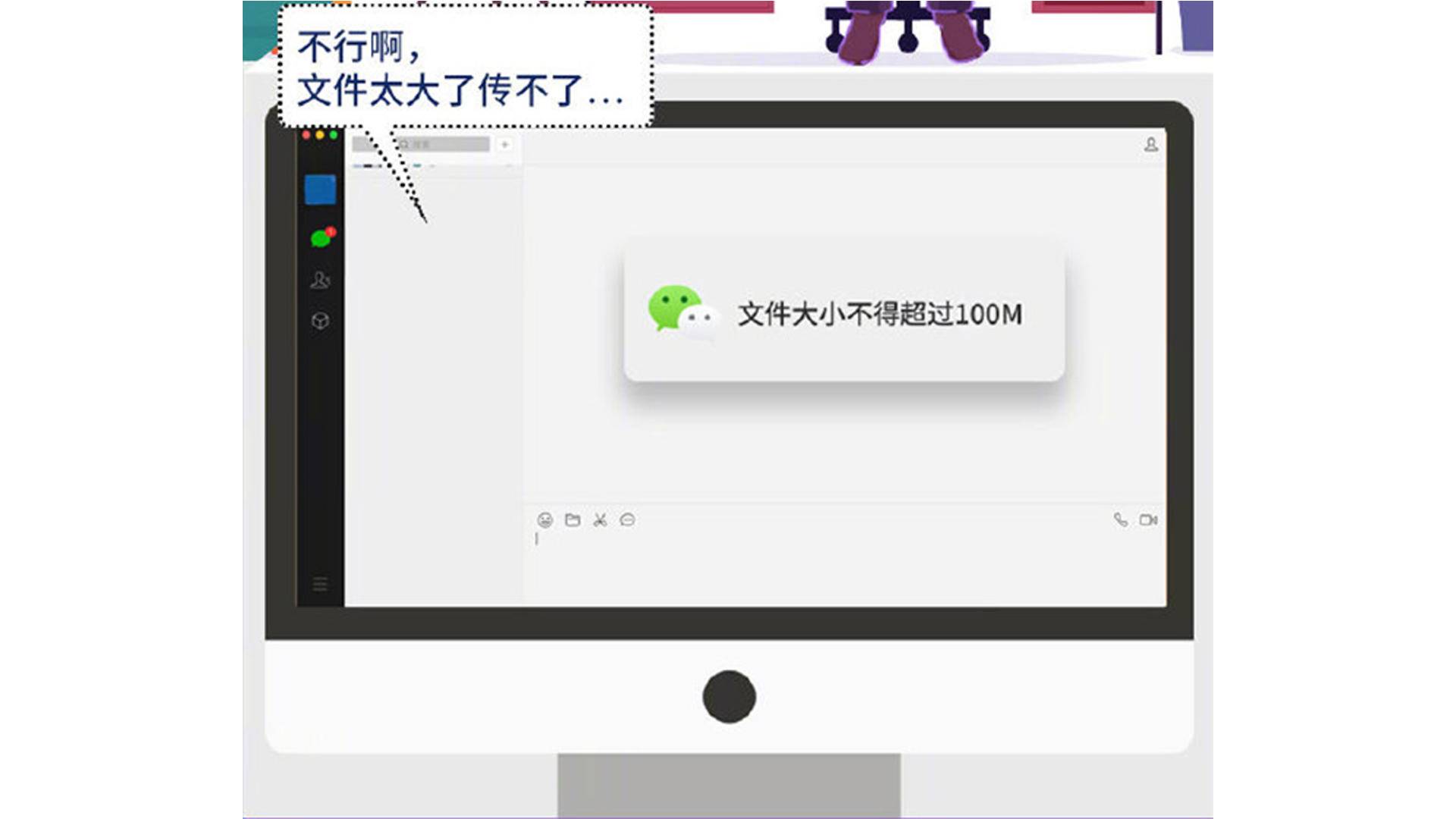Open the plus button to start a chat
The width and height of the screenshot is (1456, 819).
[504, 144]
